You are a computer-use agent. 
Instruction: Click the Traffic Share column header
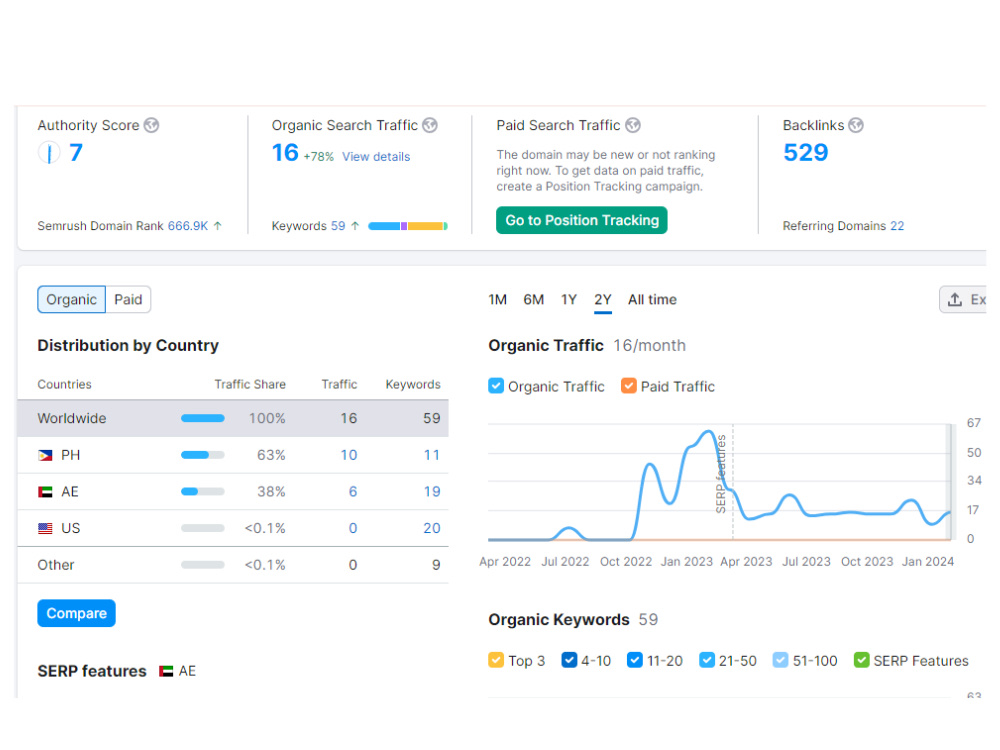tap(250, 385)
